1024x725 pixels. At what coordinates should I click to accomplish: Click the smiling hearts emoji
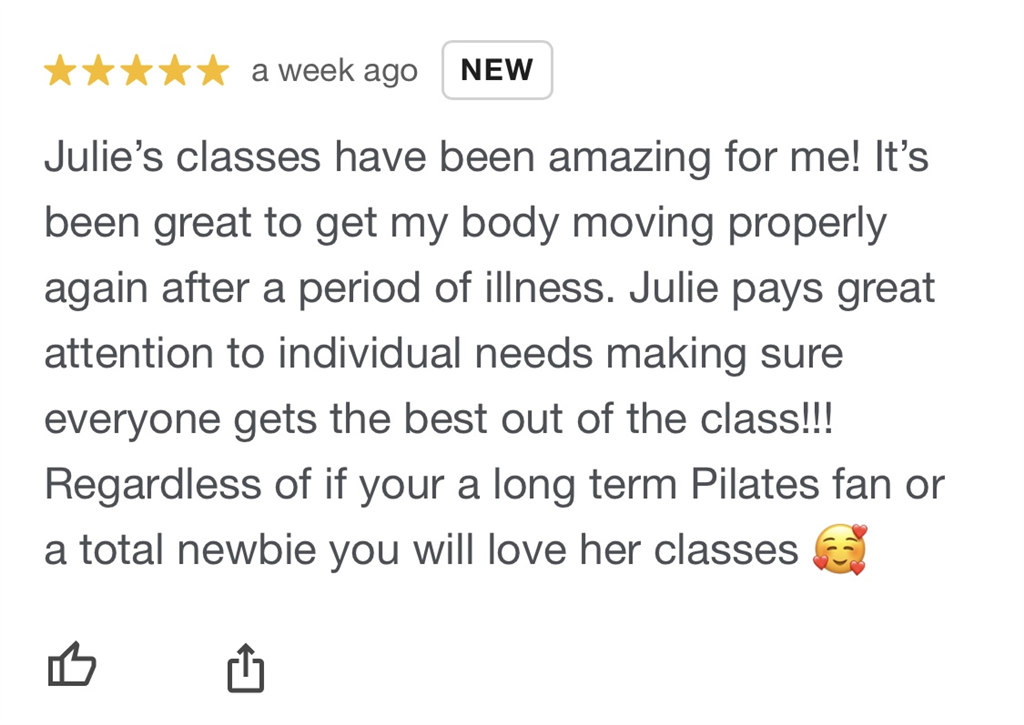(x=839, y=550)
